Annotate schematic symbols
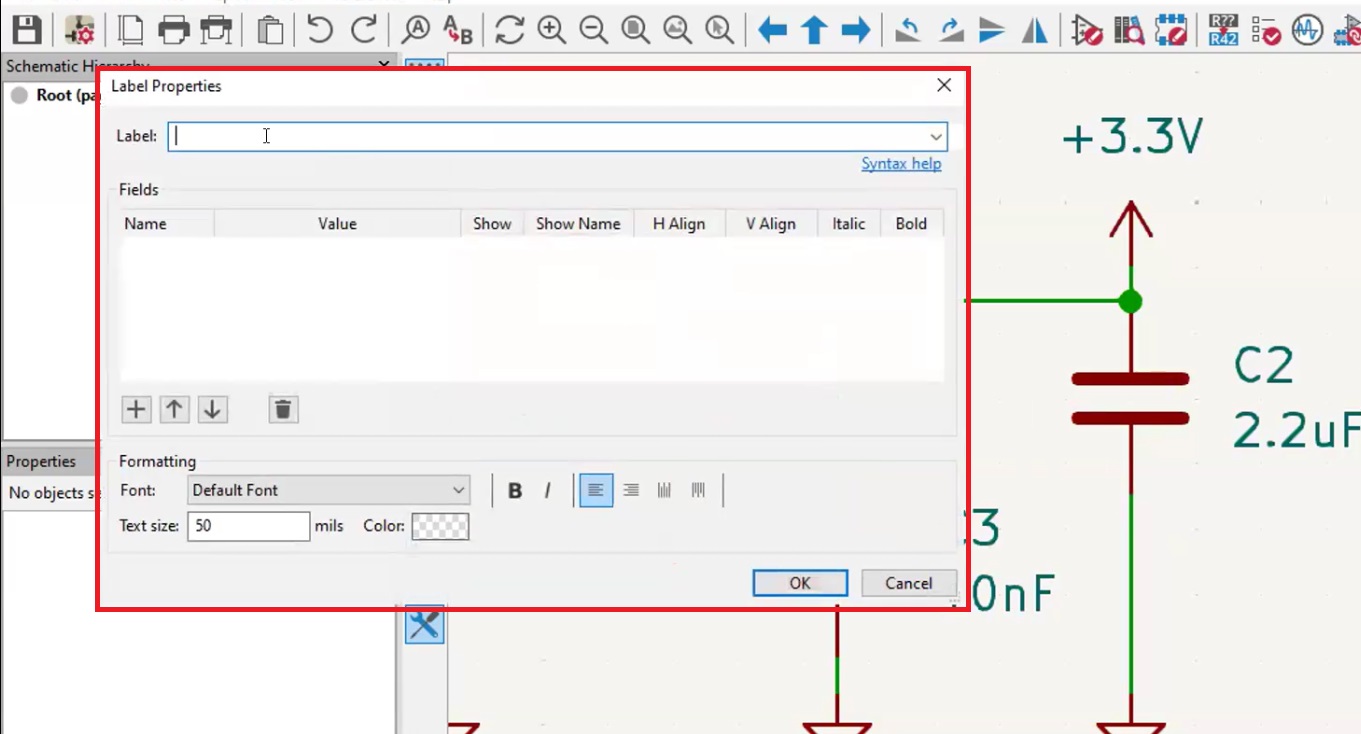1361x734 pixels. click(1223, 29)
